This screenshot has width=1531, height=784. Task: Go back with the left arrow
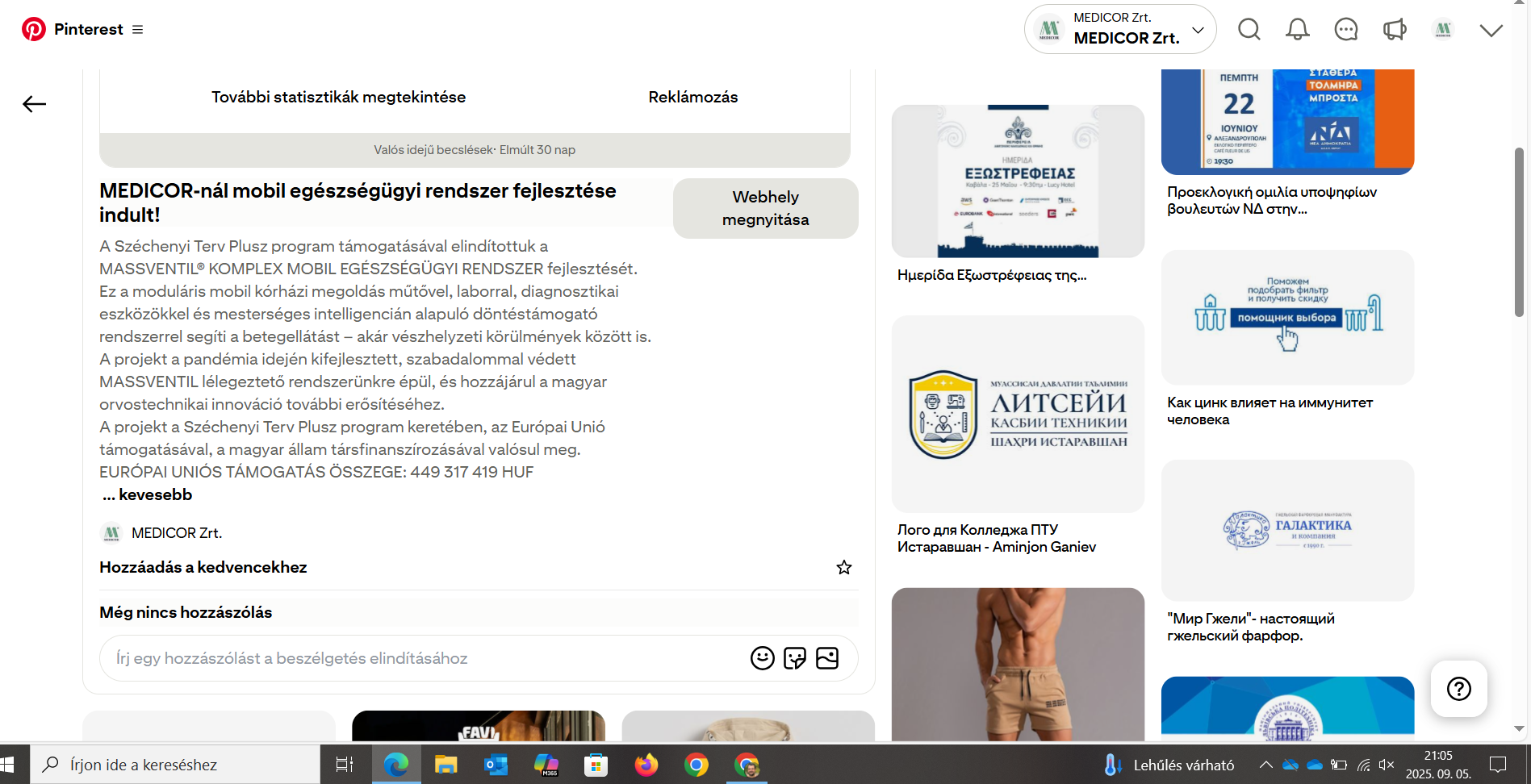click(34, 104)
